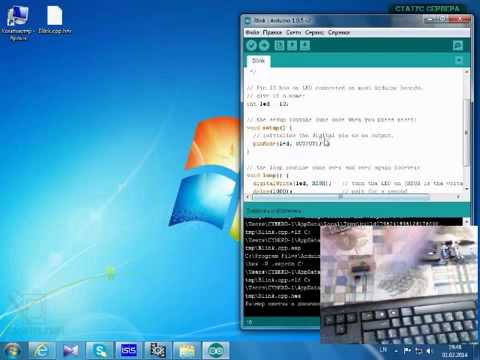480x360 pixels.
Task: Create a new sketch with the New icon
Action: (279, 45)
